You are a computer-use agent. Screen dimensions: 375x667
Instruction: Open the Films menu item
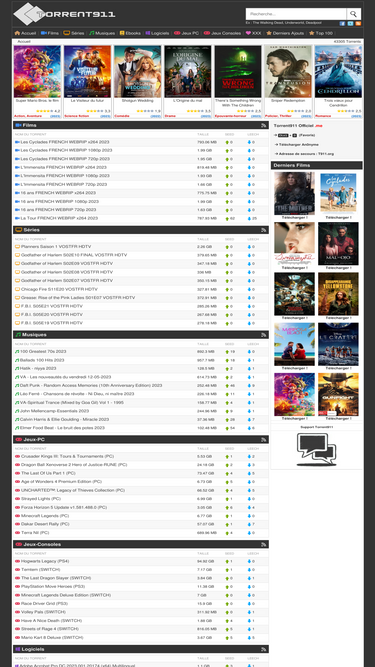click(50, 33)
